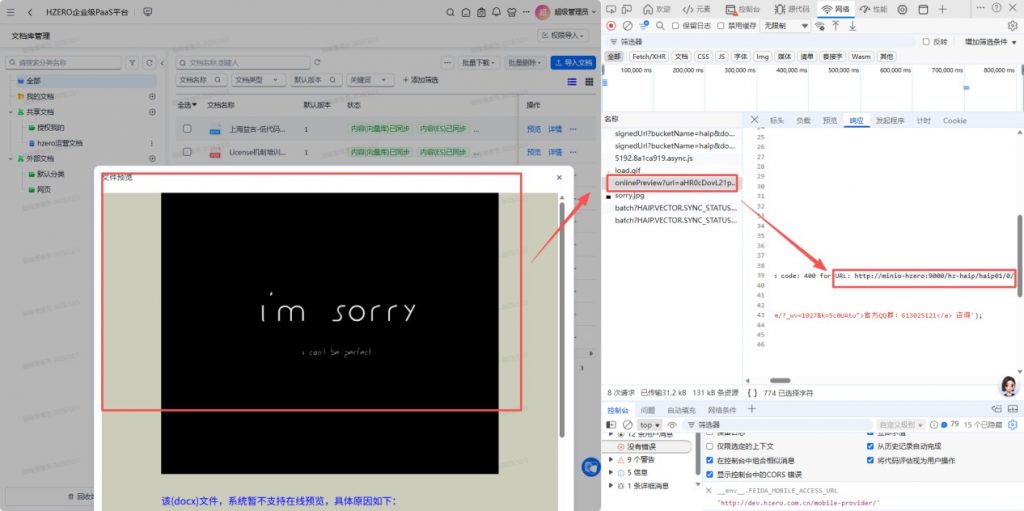Expand the 9 个警告 console group
This screenshot has width=1024, height=511.
click(611, 459)
